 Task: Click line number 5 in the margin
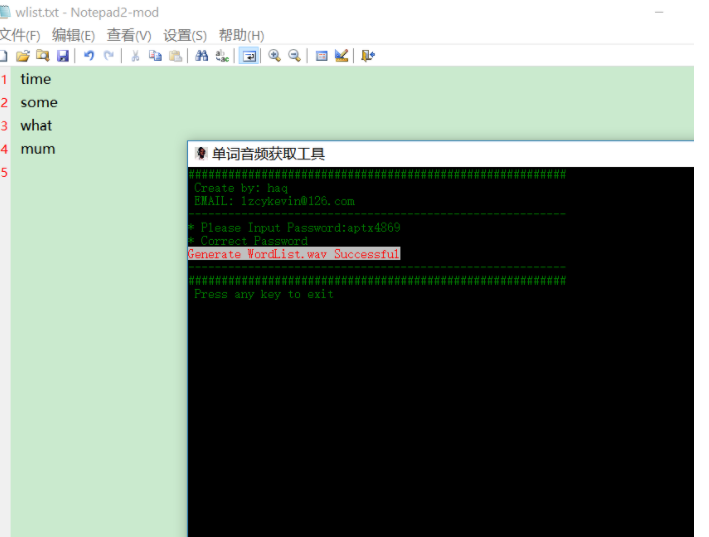5,172
